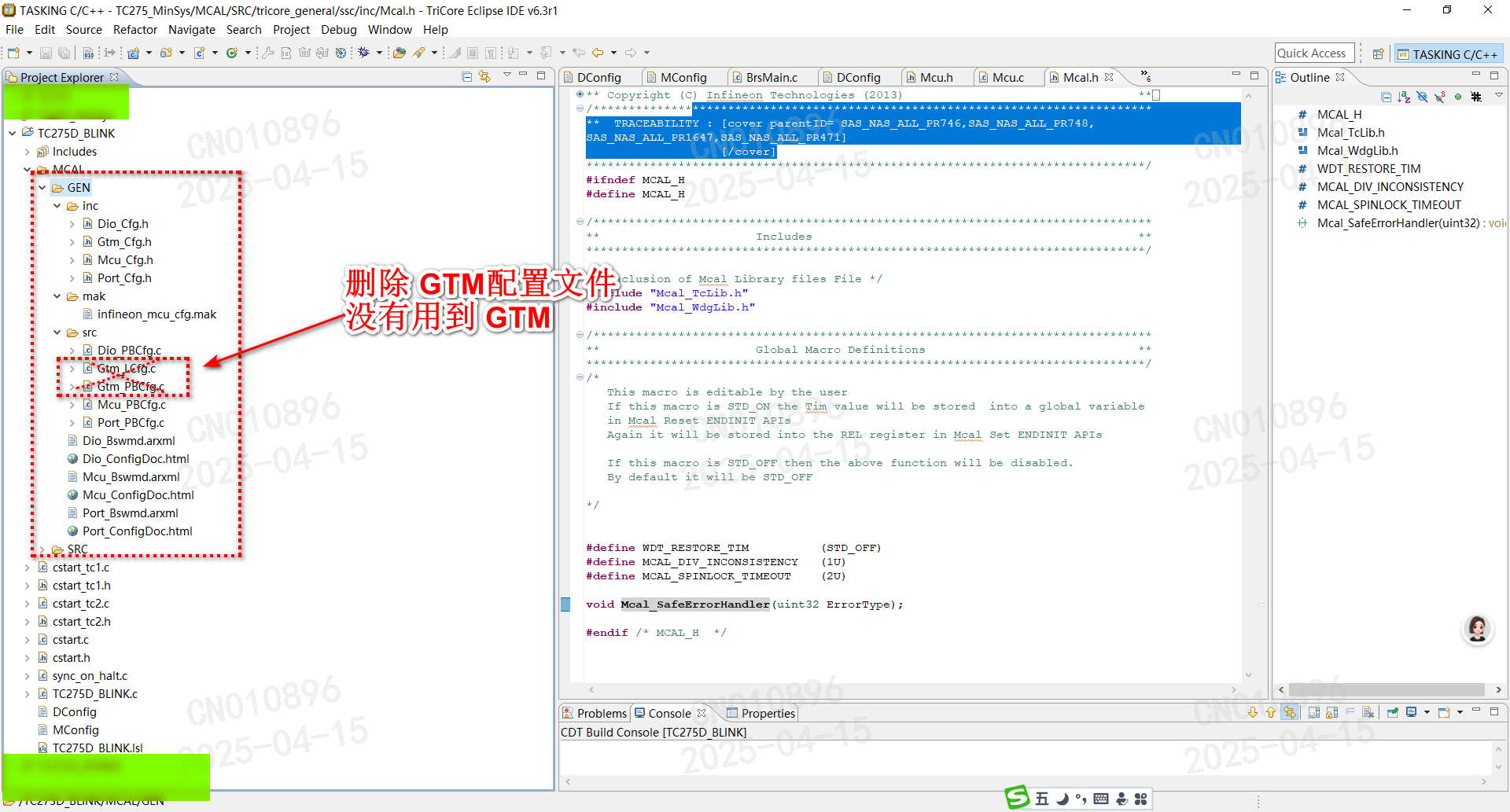Screen dimensions: 1510x812
Task: Click the Open Console window icon
Action: tap(1444, 712)
